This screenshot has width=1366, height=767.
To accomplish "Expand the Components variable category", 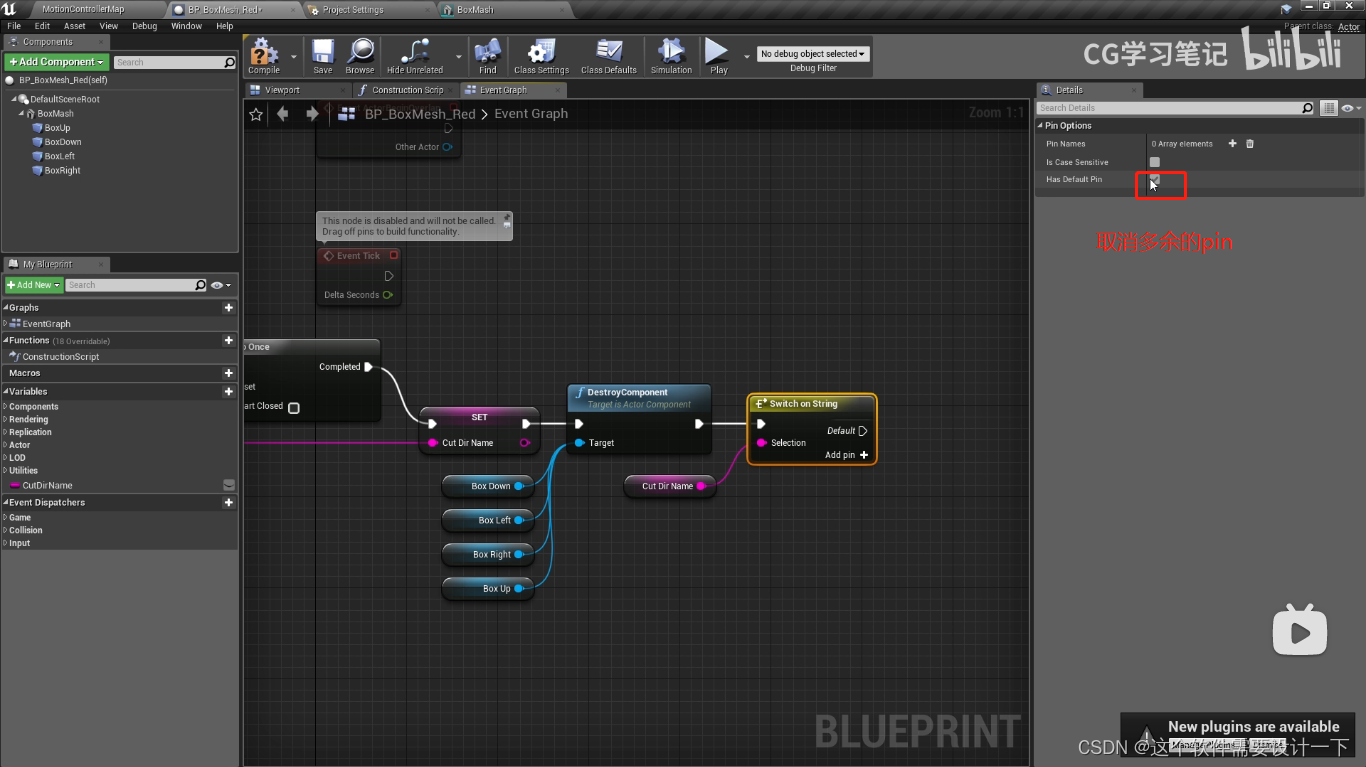I will [5, 407].
